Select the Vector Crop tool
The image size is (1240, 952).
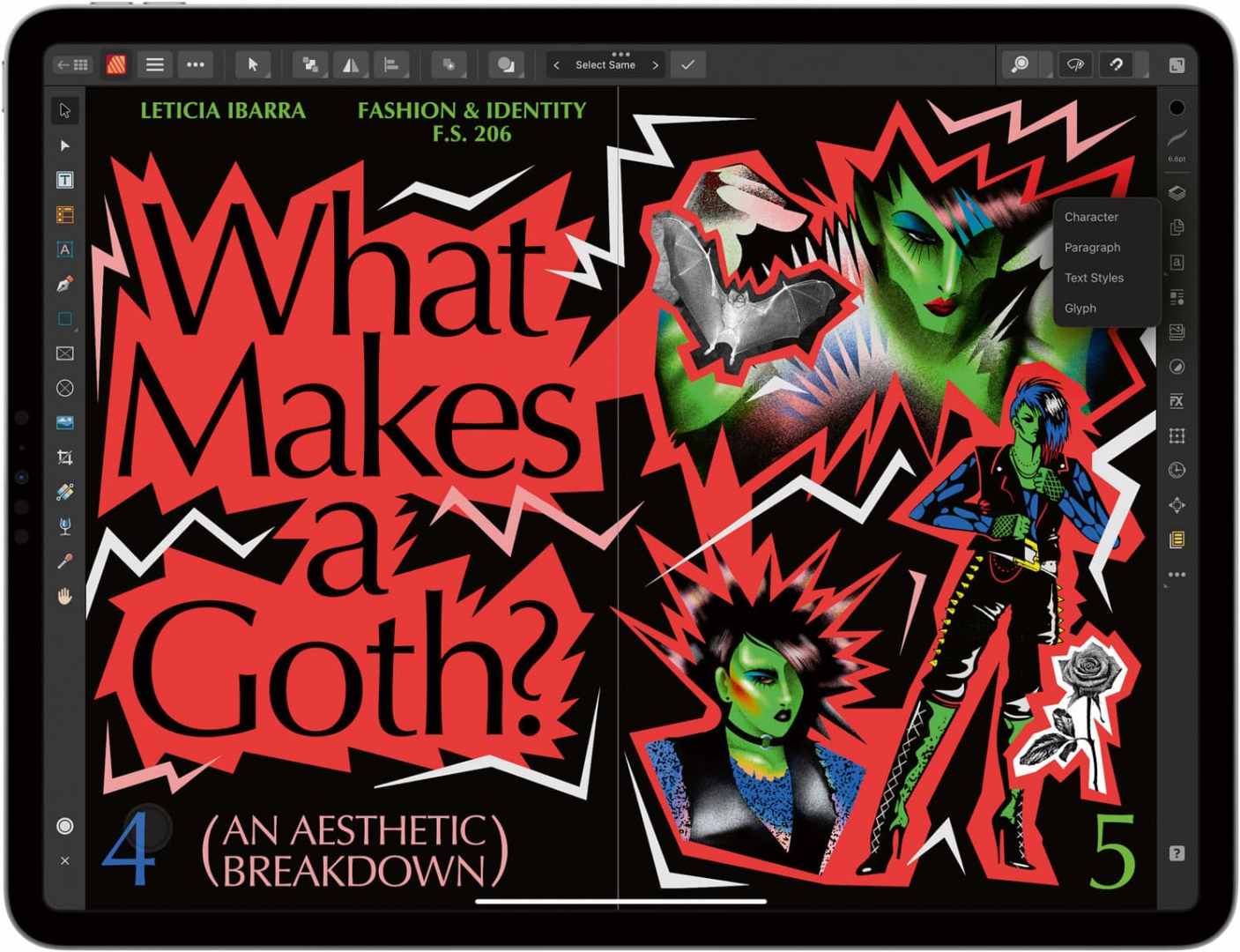pos(64,457)
